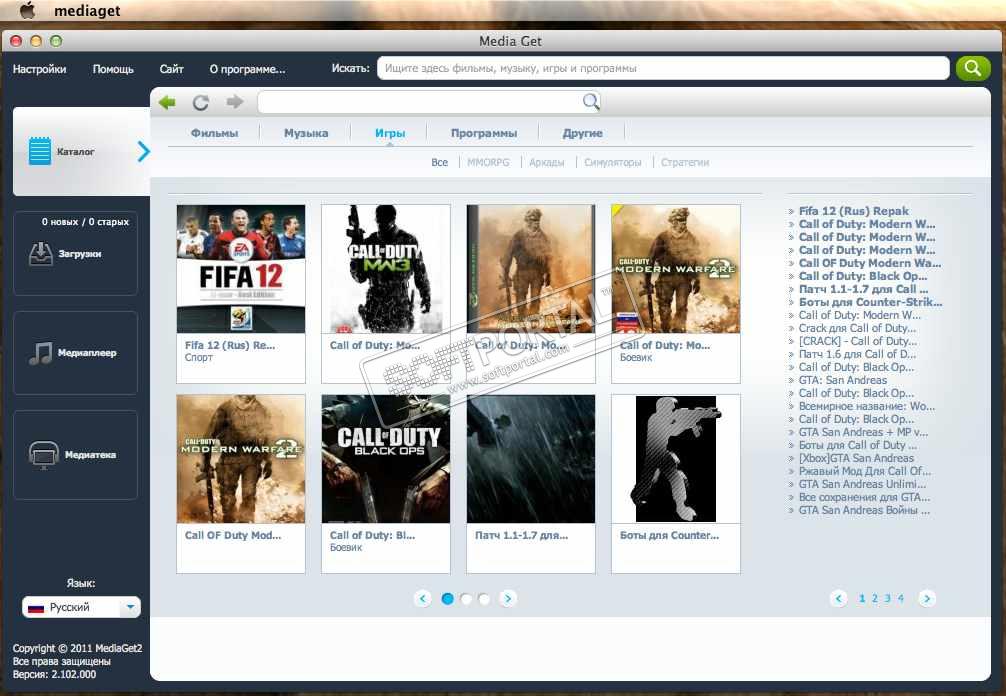This screenshot has height=696, width=1006.
Task: Open the GTA: San Andreas link
Action: [x=842, y=380]
